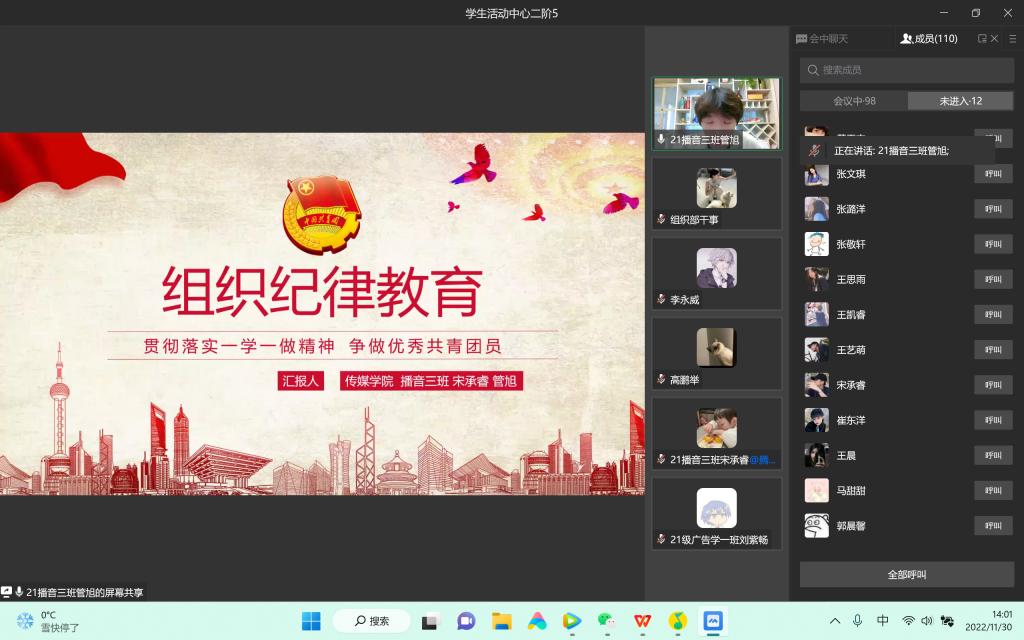The image size is (1024, 640).
Task: Open Task View from the taskbar
Action: pyautogui.click(x=429, y=621)
